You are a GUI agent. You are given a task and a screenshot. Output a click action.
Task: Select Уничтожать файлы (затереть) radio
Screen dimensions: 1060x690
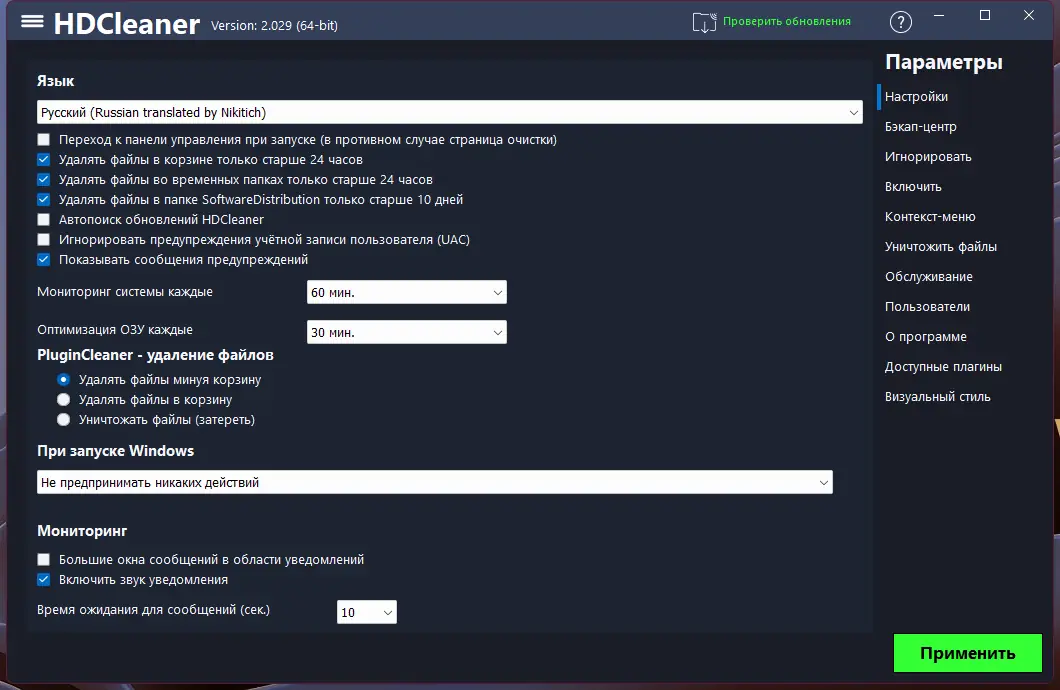64,420
